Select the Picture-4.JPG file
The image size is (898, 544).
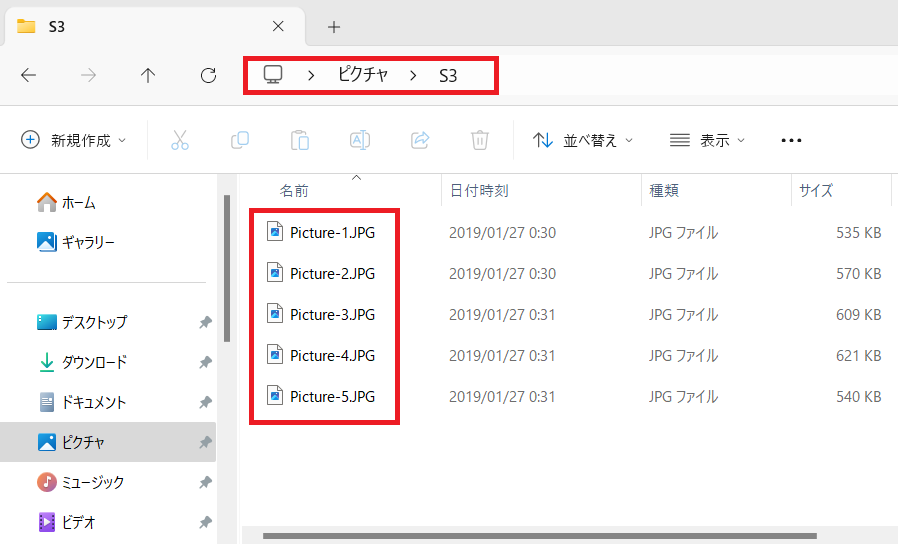(x=332, y=355)
